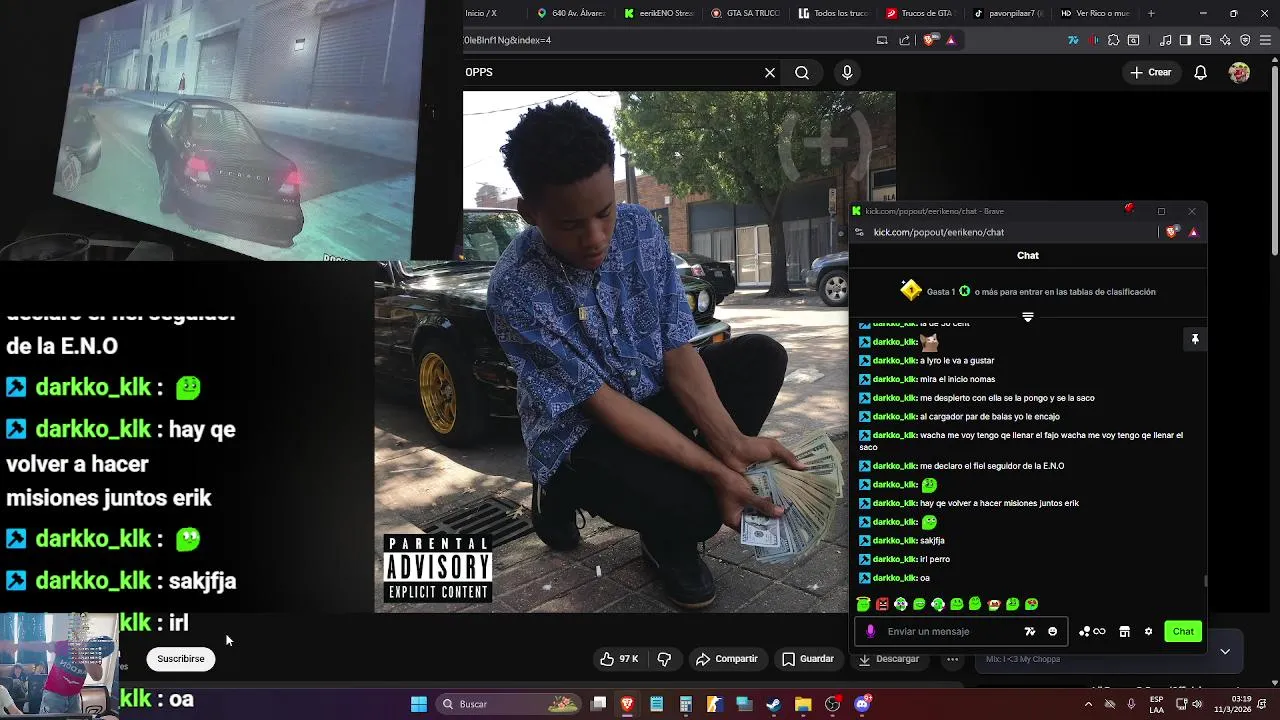Collapse the chat leaderboard banner handle
The height and width of the screenshot is (720, 1280).
pos(1027,317)
